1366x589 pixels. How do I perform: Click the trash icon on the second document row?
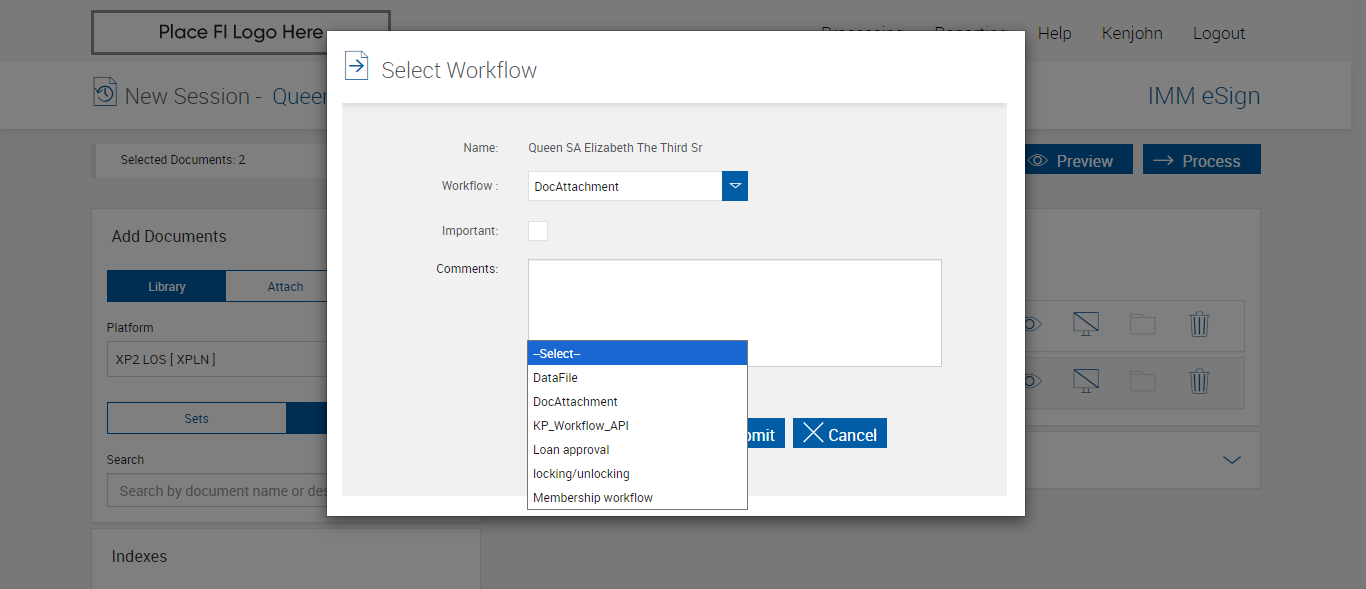click(1199, 381)
